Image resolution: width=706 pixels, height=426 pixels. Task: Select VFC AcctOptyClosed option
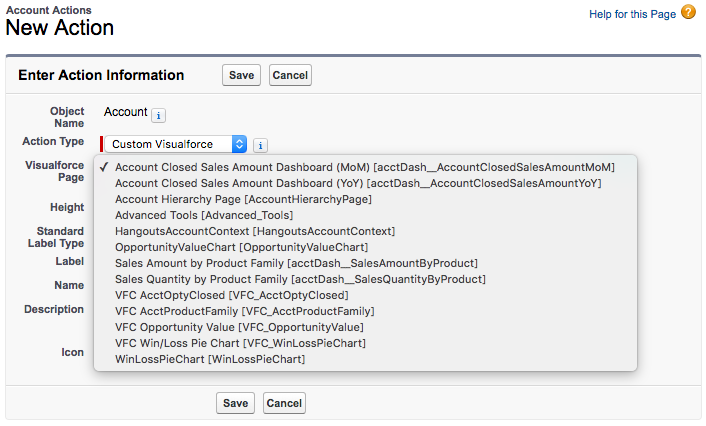(x=231, y=295)
